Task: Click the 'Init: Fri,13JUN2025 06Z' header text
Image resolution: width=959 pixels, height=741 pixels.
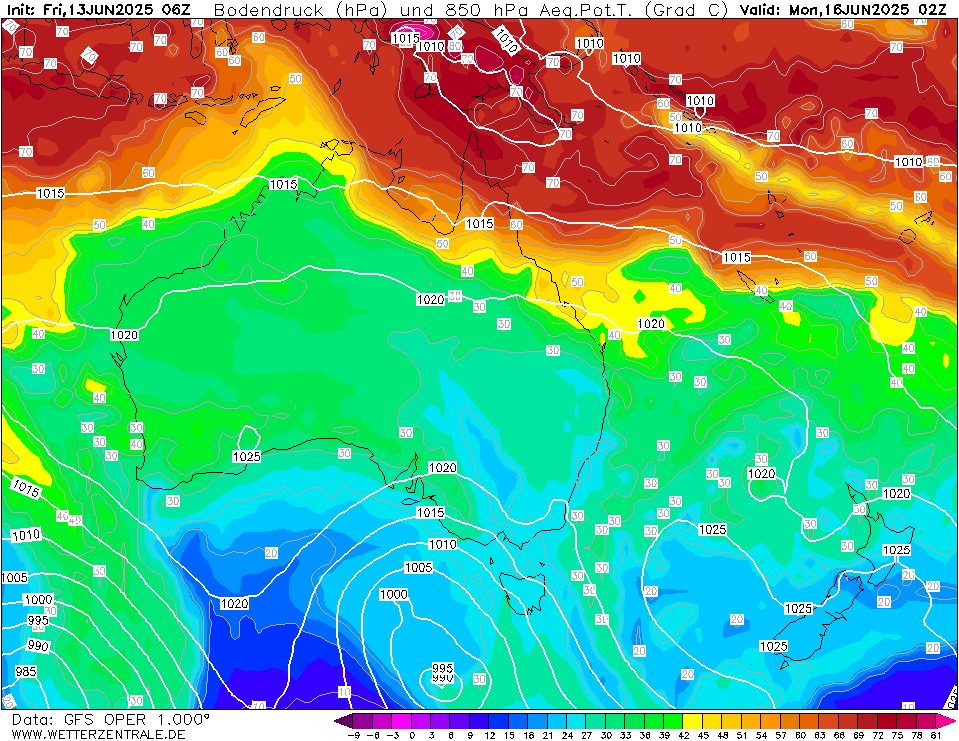Action: click(x=98, y=10)
